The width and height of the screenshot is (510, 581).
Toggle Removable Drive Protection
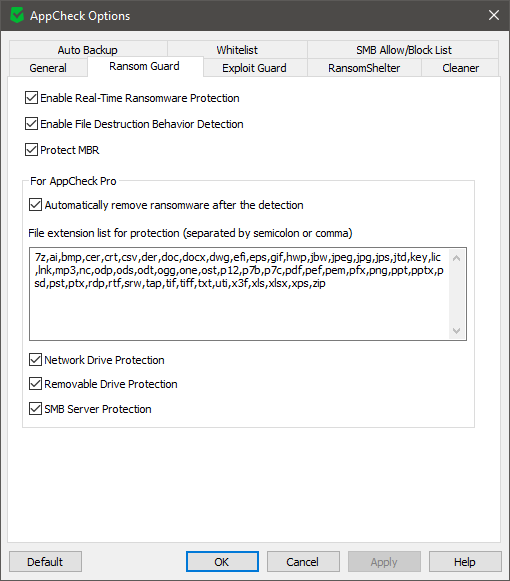coord(36,384)
